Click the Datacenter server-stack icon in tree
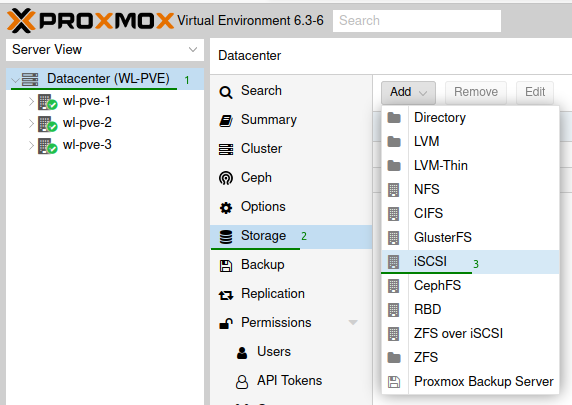572x405 pixels. 30,79
